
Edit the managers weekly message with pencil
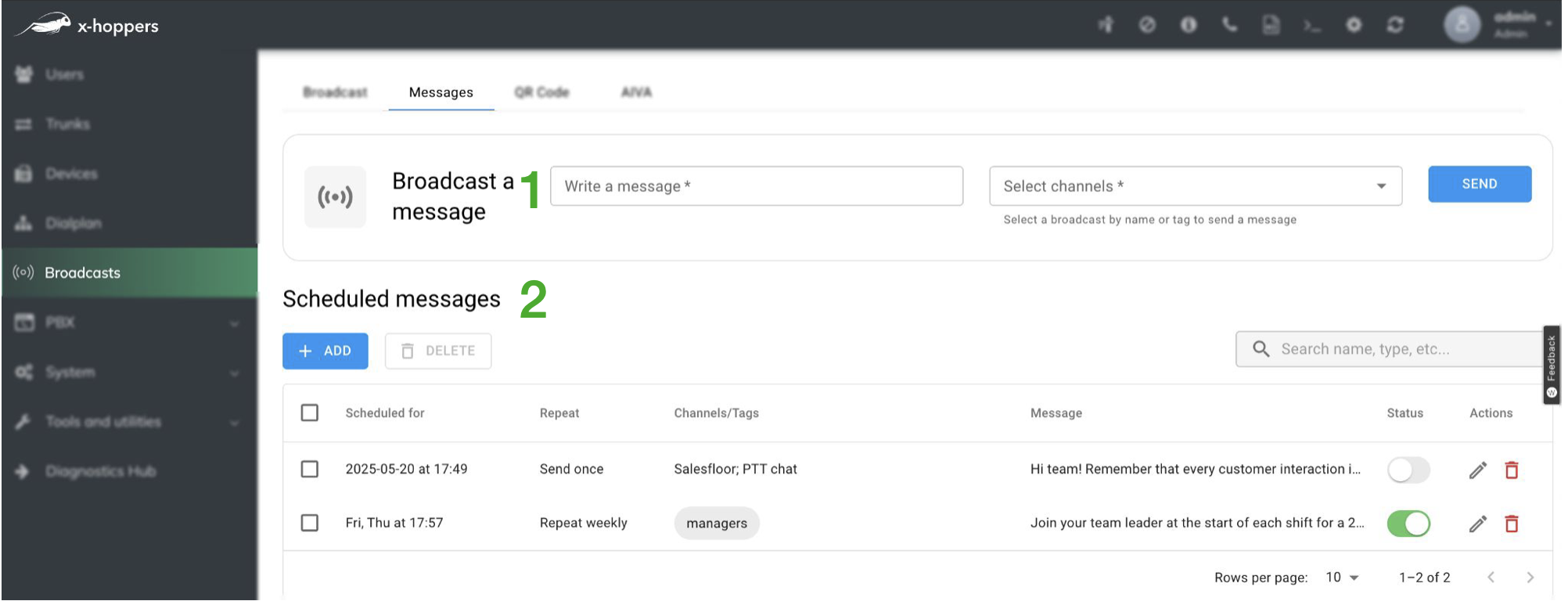click(1477, 524)
